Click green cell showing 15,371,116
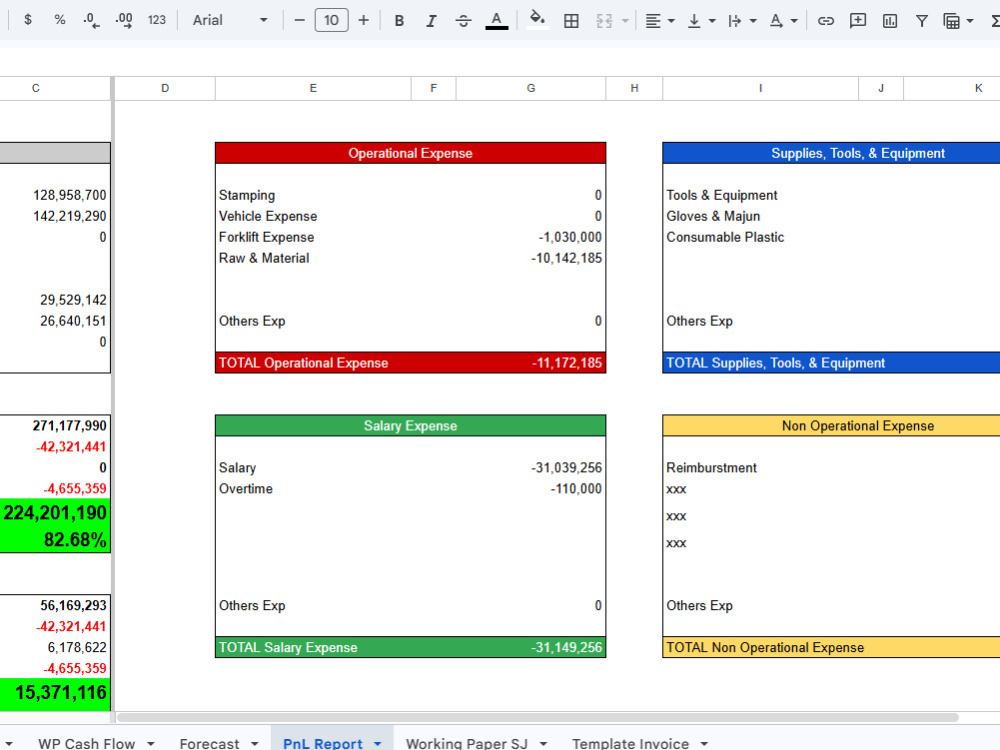This screenshot has height=750, width=1000. [55, 693]
